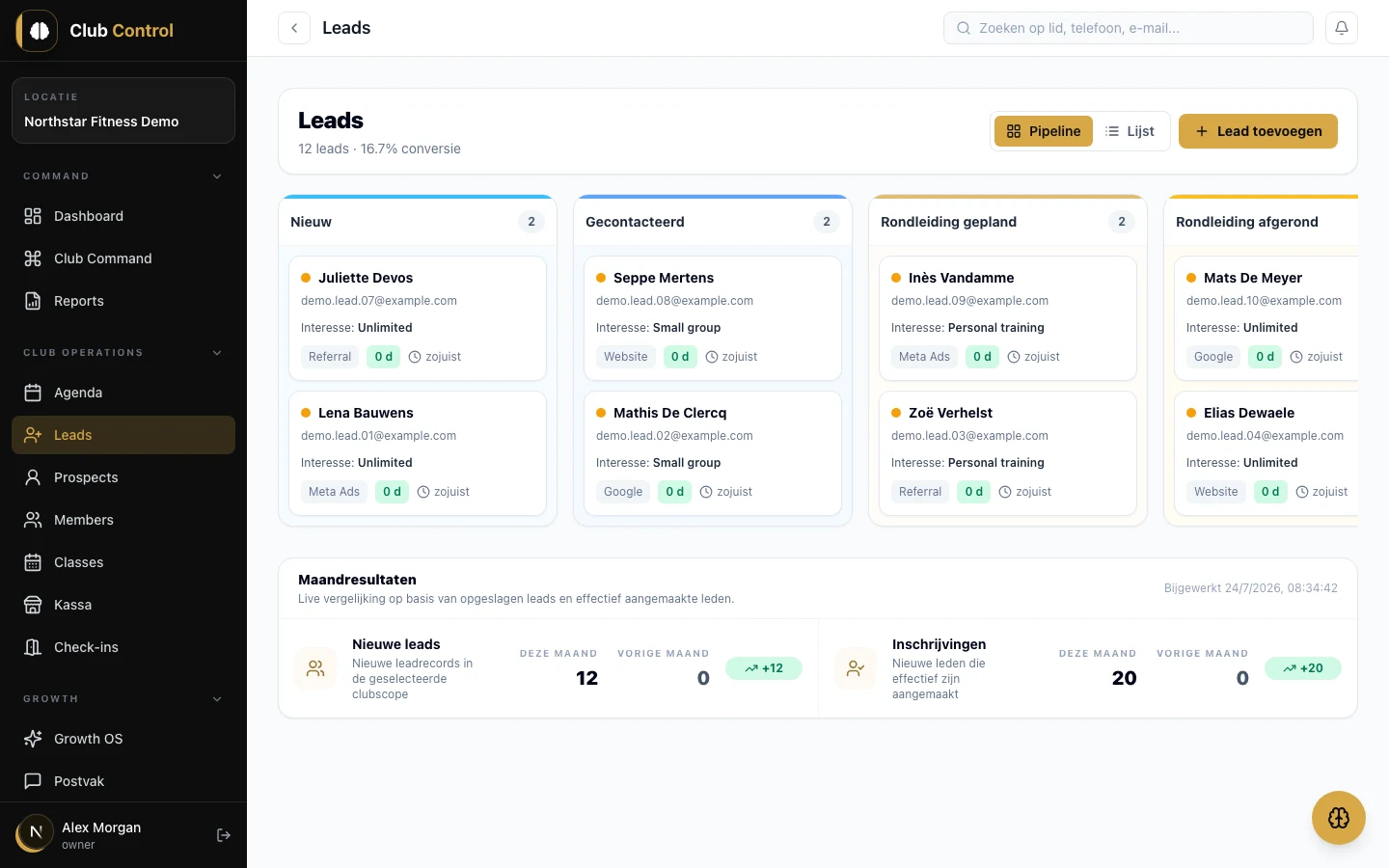Image resolution: width=1389 pixels, height=868 pixels.
Task: Click the Meta Ads tag on Lena Bauwens card
Action: [334, 492]
